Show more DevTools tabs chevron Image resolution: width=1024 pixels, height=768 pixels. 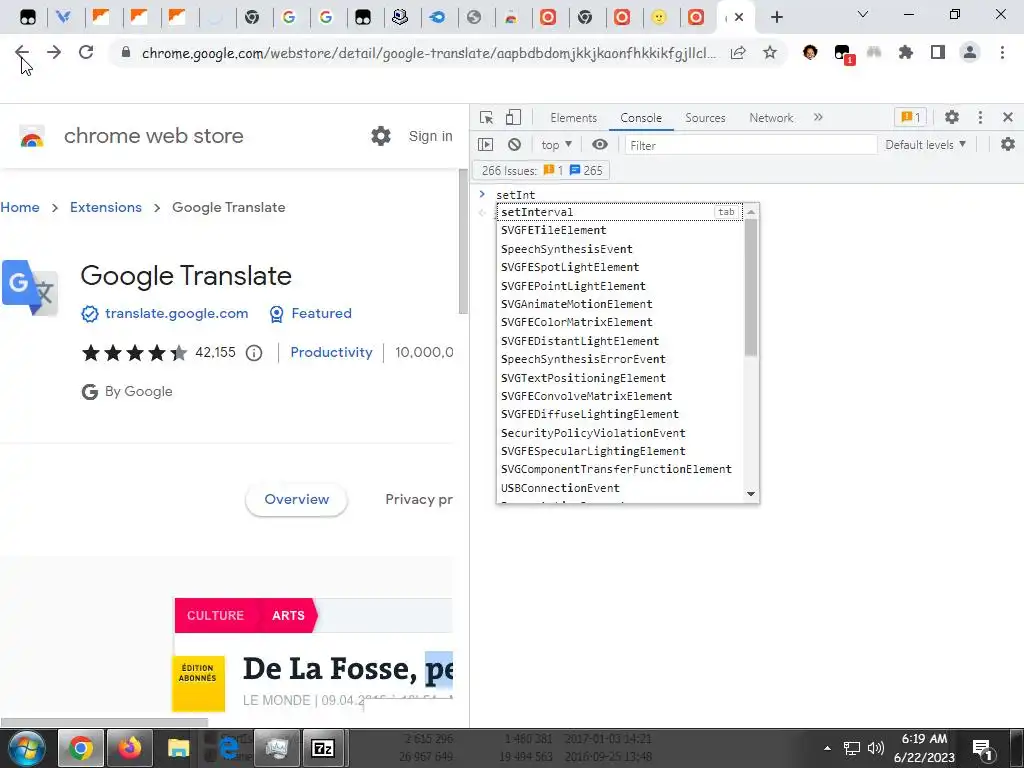[x=818, y=118]
